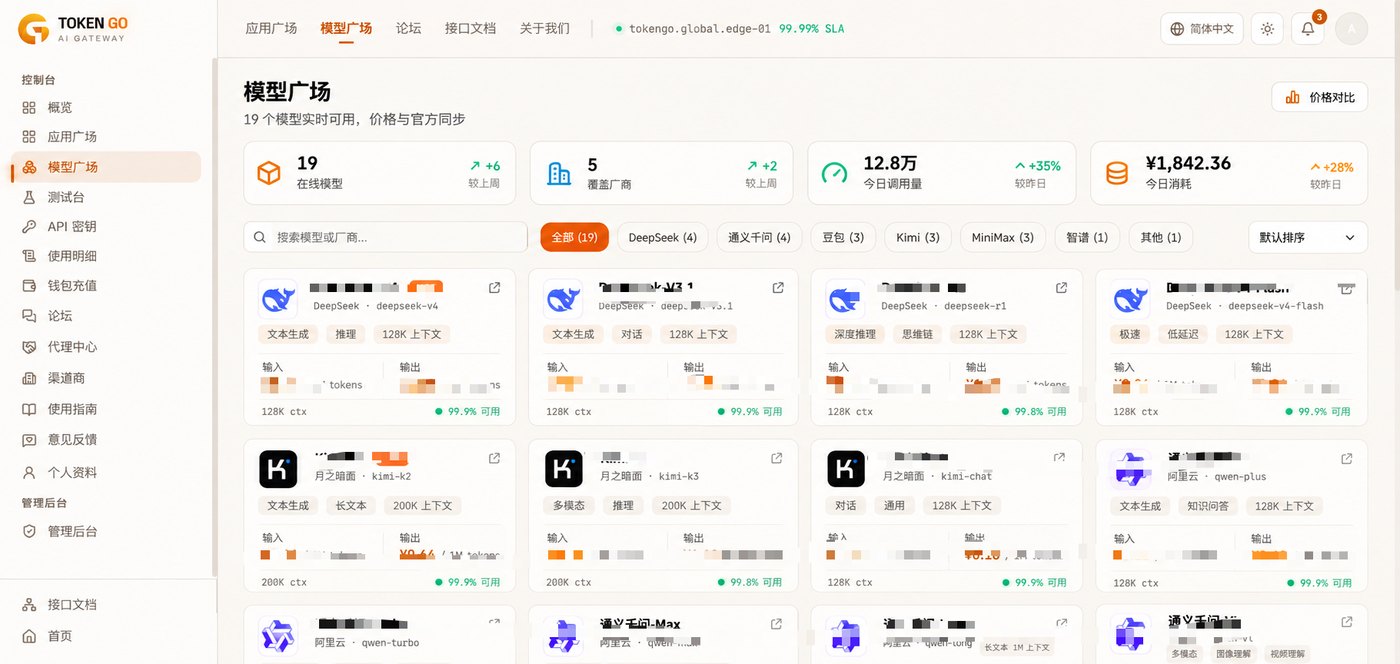The image size is (1400, 664).
Task: Focus the 搜索模型或厂商 search field
Action: [x=385, y=237]
